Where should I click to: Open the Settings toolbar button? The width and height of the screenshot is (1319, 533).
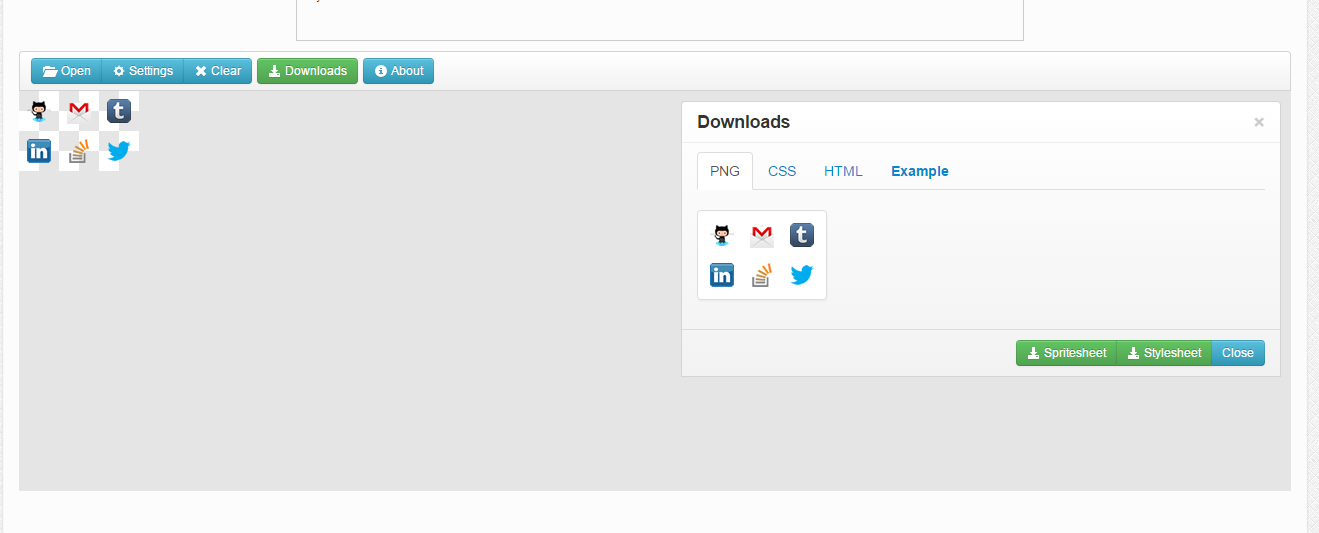[143, 71]
